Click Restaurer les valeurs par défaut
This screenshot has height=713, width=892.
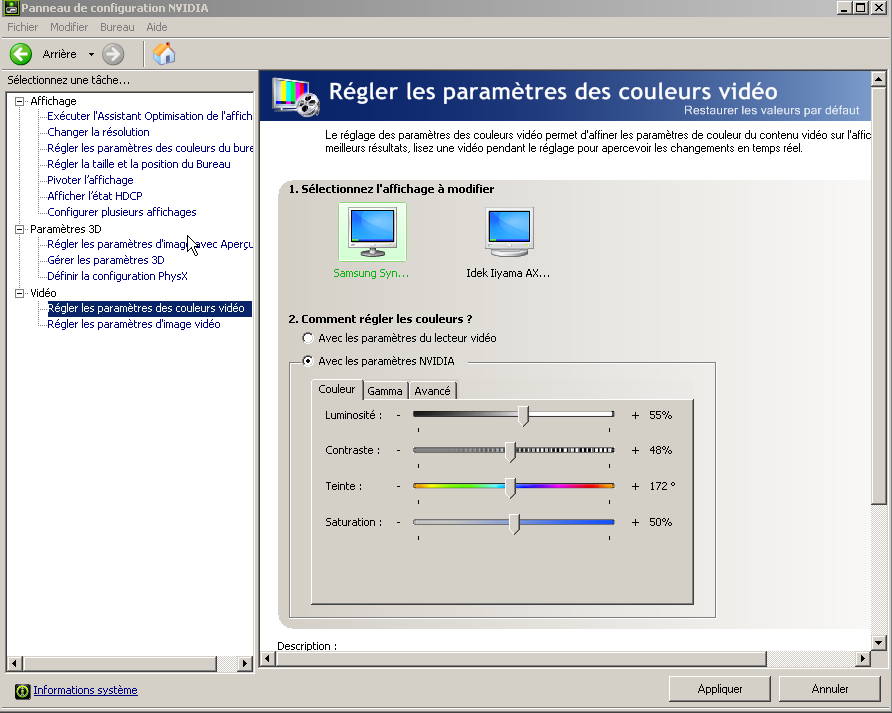(771, 110)
